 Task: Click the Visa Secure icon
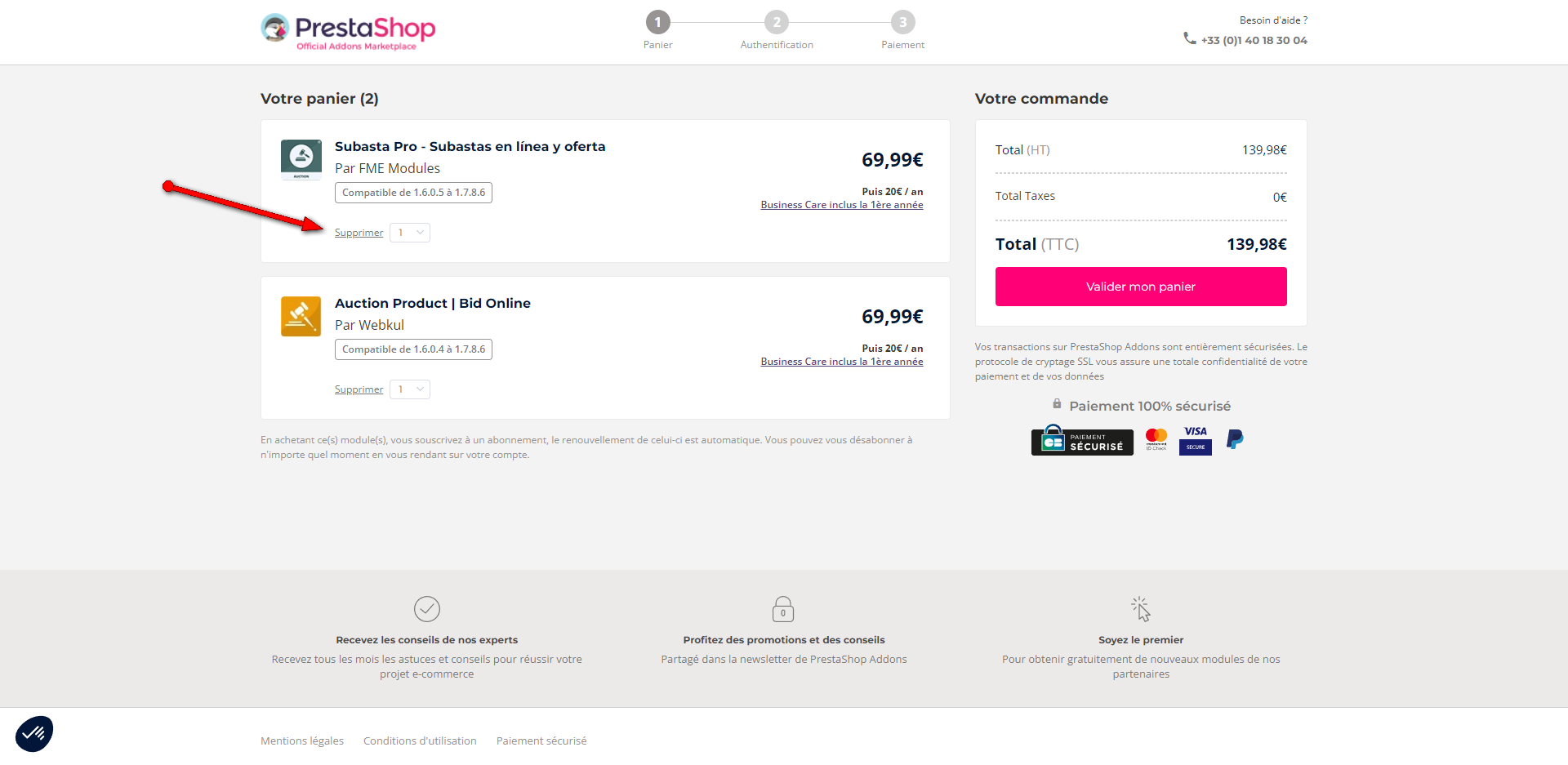pos(1195,440)
